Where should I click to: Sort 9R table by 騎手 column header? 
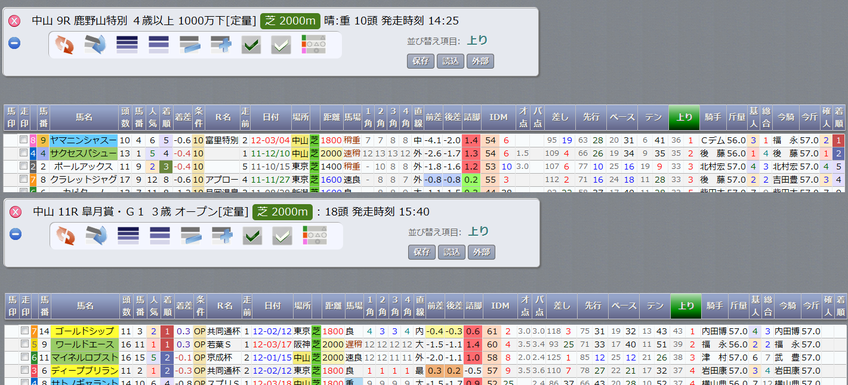click(x=713, y=117)
